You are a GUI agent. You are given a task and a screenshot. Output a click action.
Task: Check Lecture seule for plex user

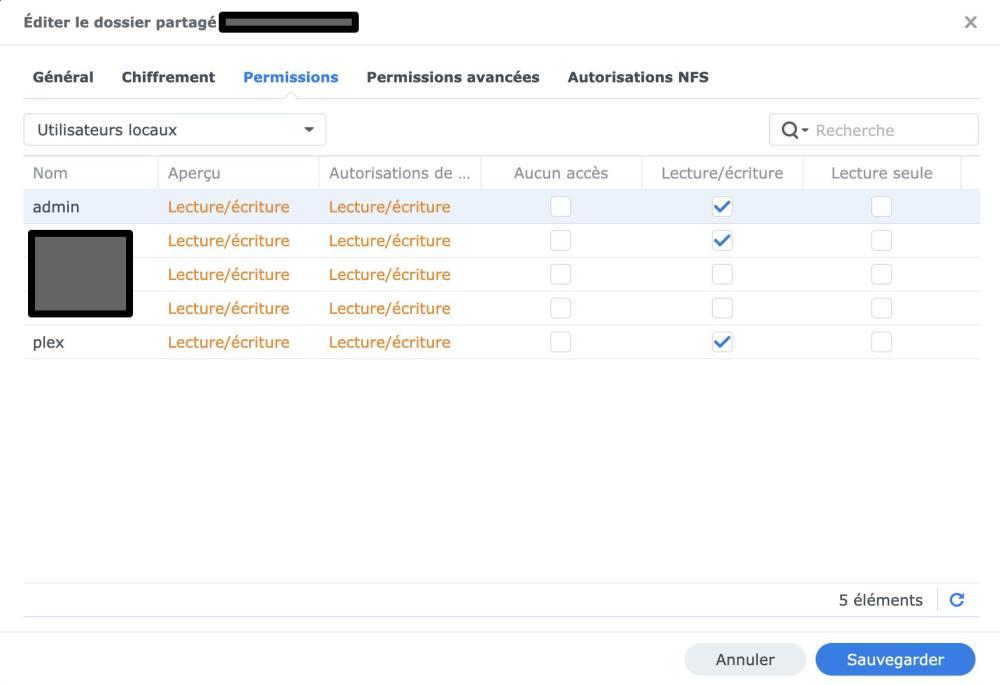click(x=881, y=342)
